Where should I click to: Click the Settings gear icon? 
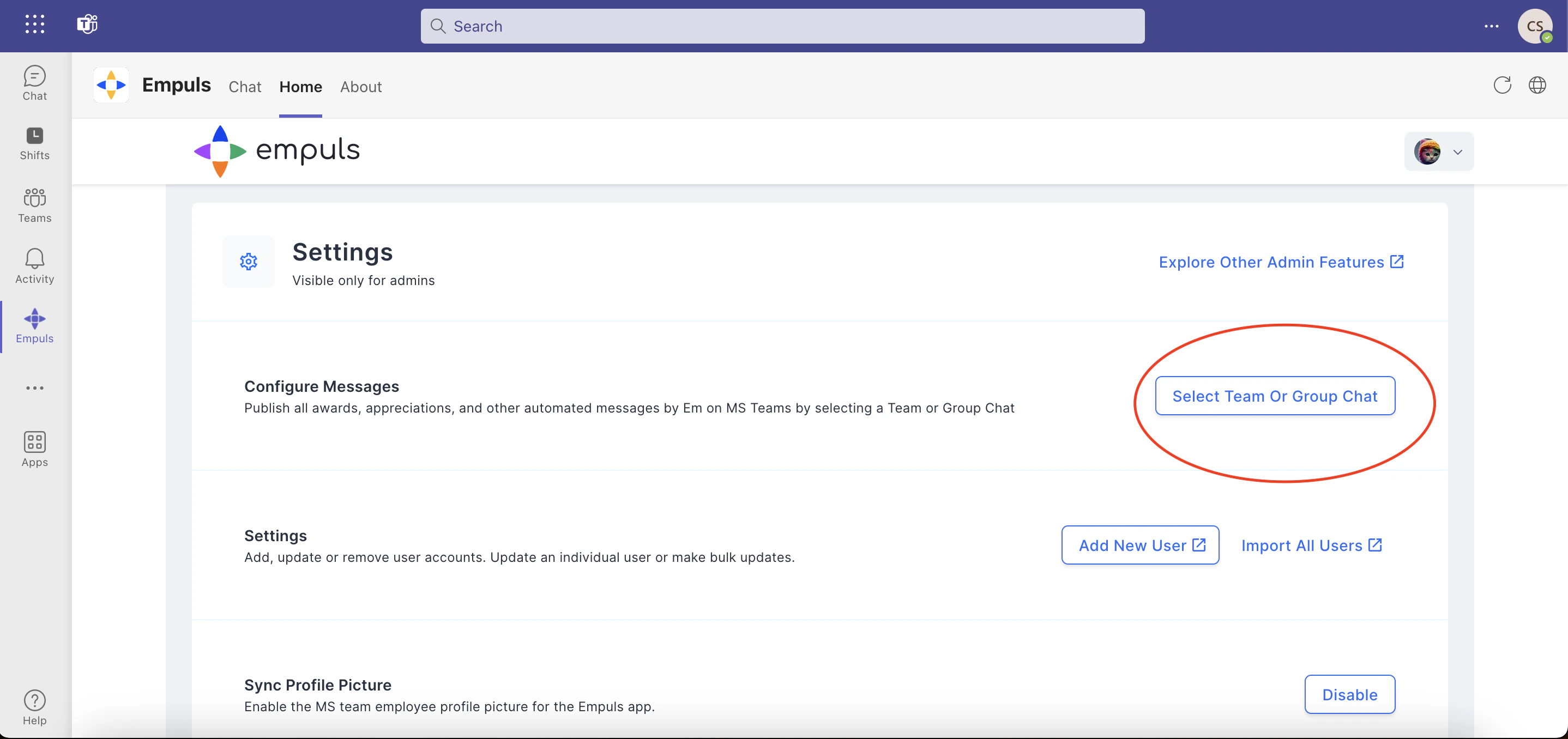point(249,262)
